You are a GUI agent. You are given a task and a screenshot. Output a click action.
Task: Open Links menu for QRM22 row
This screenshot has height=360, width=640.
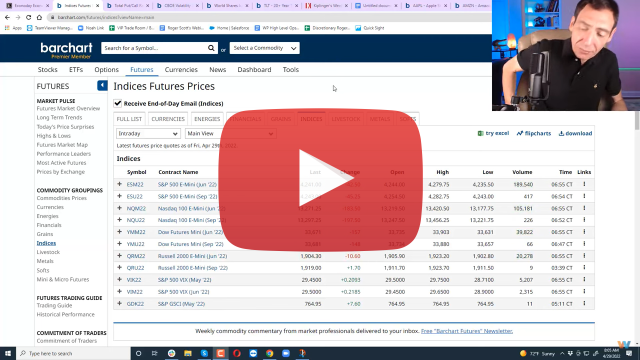coord(584,256)
